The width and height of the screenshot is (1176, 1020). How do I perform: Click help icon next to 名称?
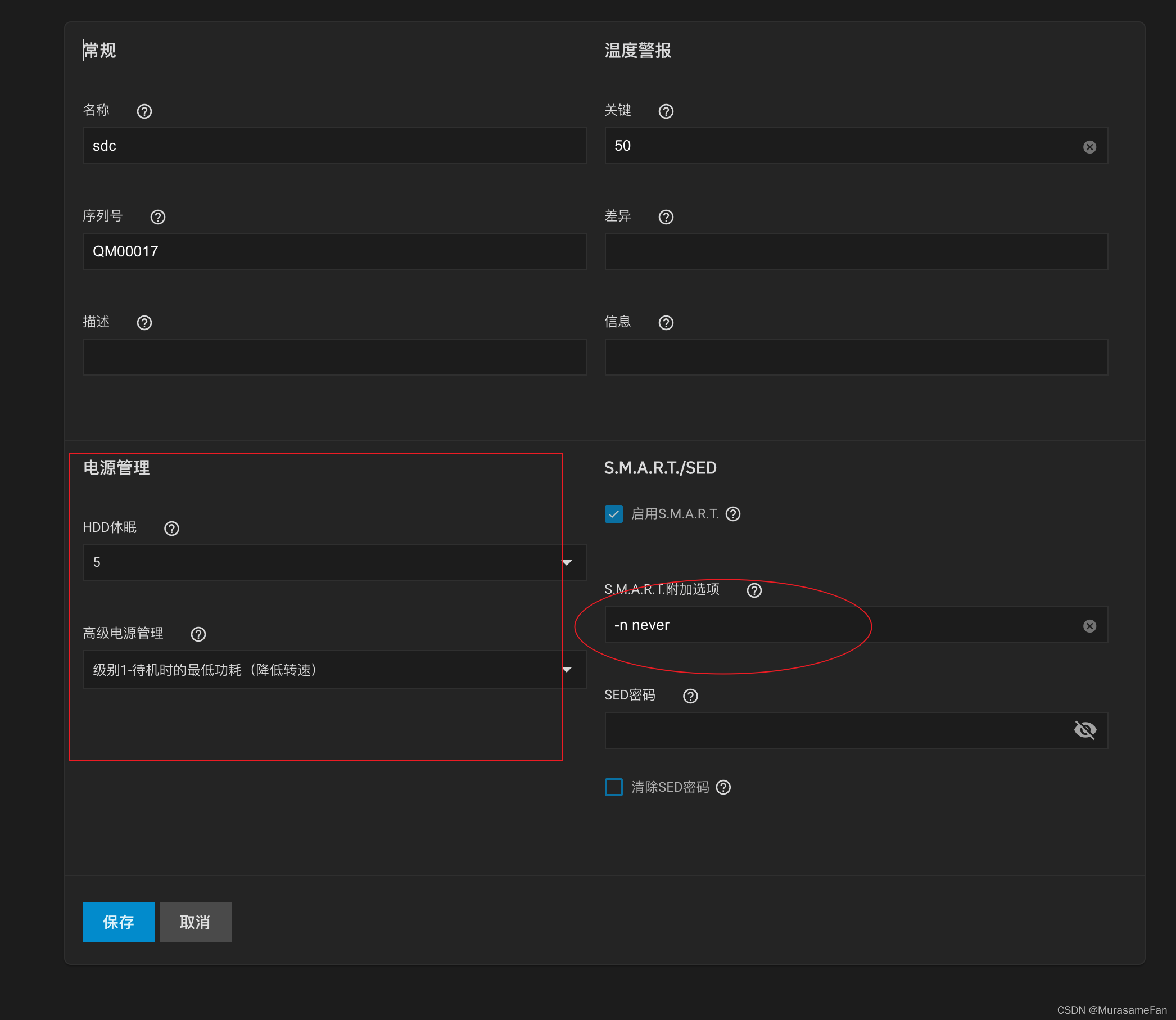click(x=144, y=111)
